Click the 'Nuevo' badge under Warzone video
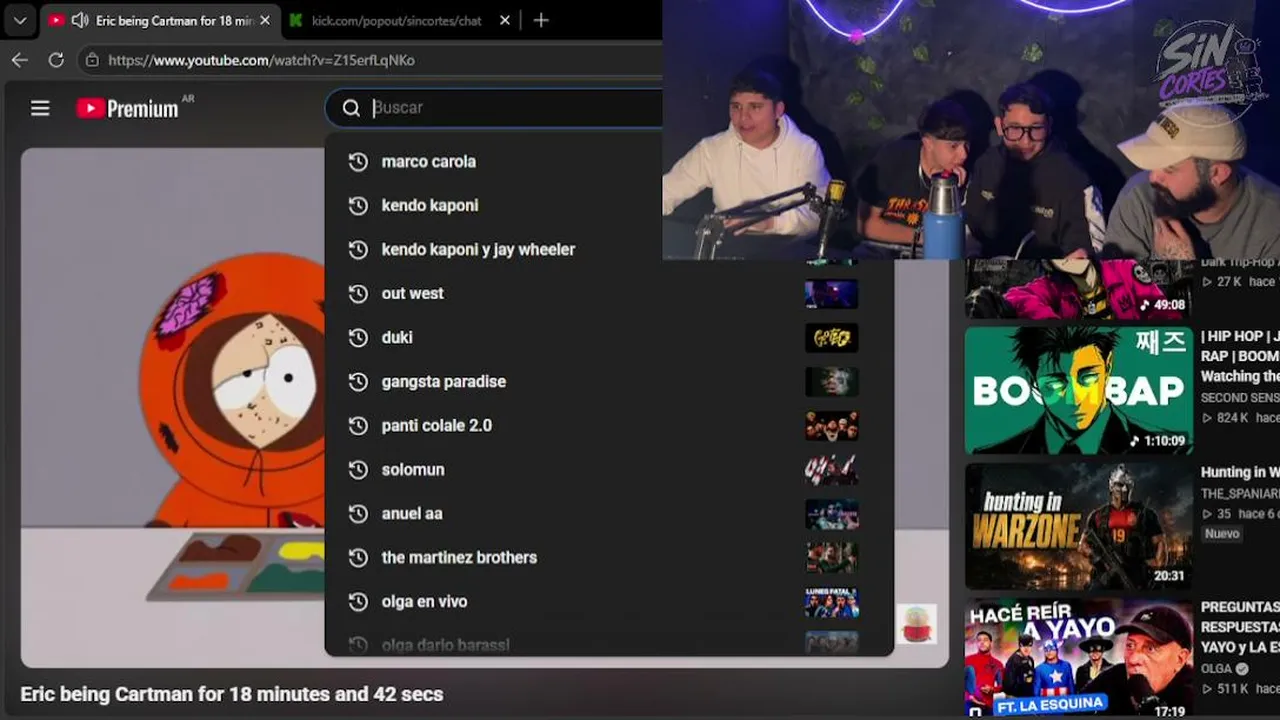 coord(1222,534)
